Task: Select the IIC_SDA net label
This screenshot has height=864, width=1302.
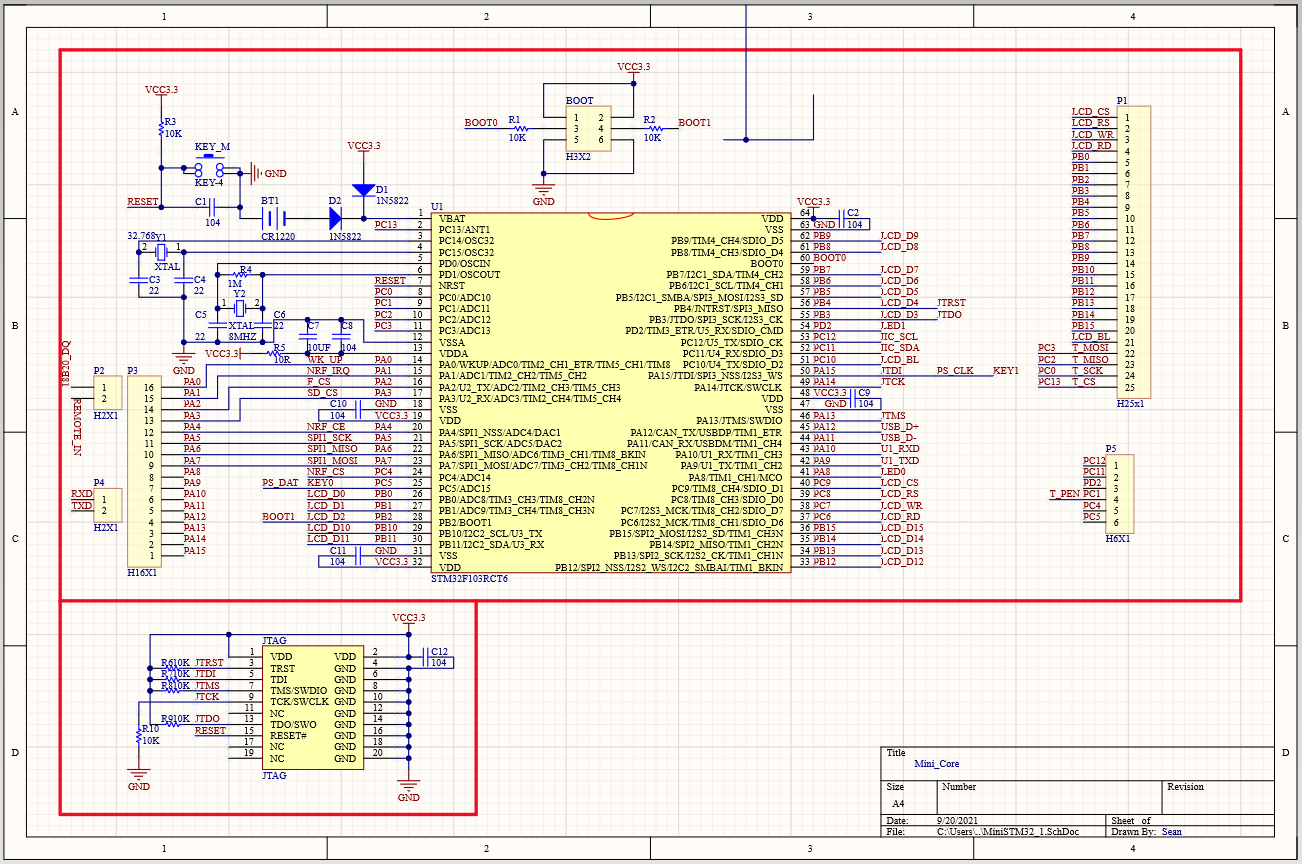Action: (x=900, y=348)
